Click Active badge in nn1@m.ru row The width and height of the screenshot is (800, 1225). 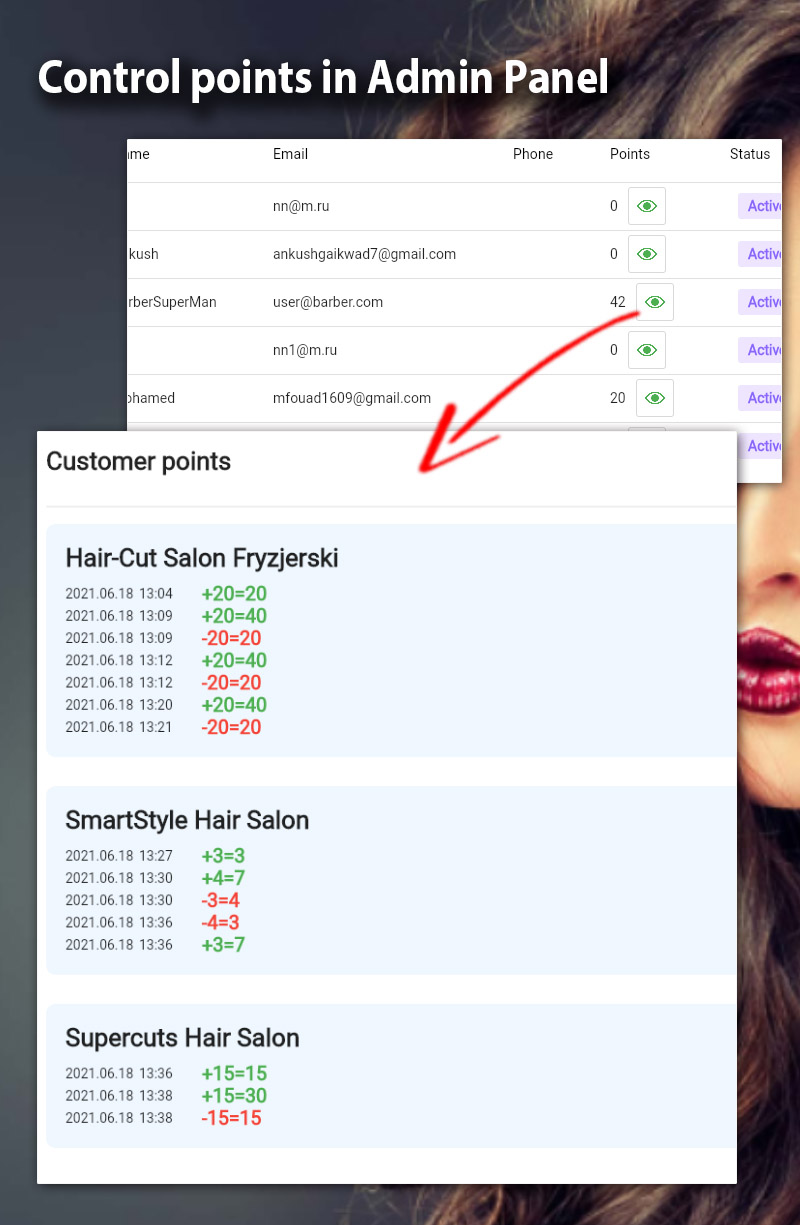click(x=760, y=350)
